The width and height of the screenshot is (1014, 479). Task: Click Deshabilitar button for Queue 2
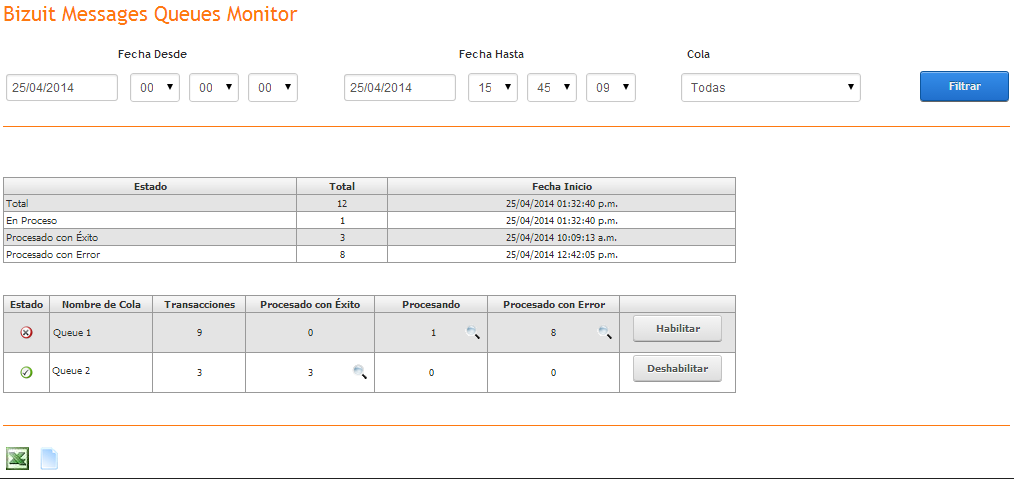click(677, 369)
